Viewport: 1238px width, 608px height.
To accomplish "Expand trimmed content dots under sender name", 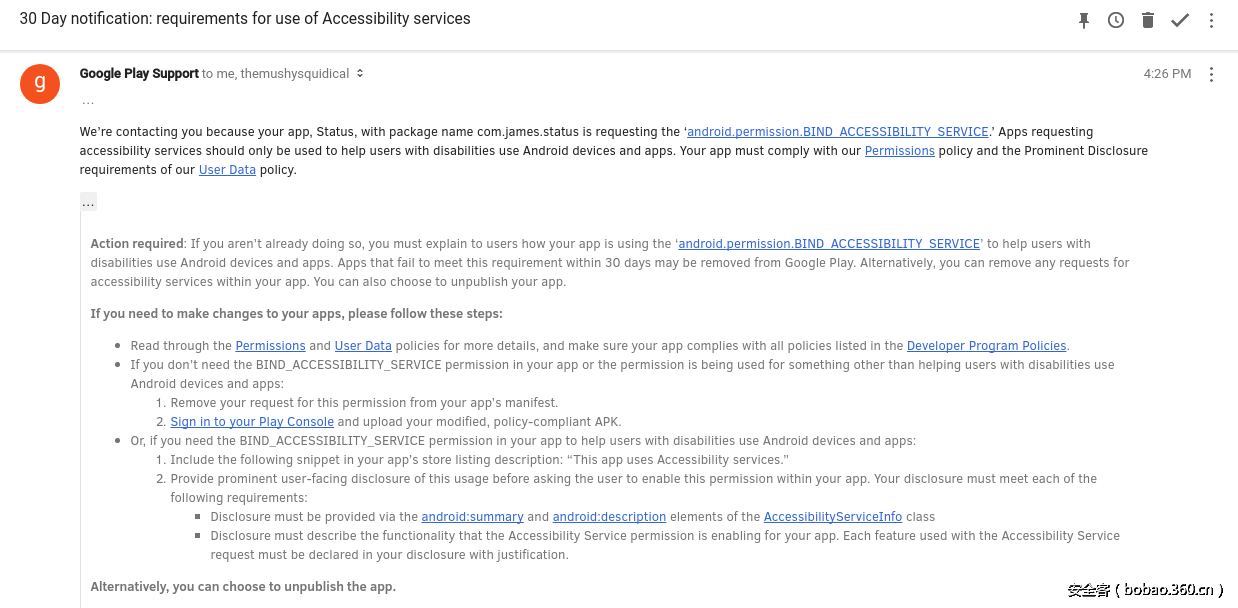I will click(x=88, y=100).
